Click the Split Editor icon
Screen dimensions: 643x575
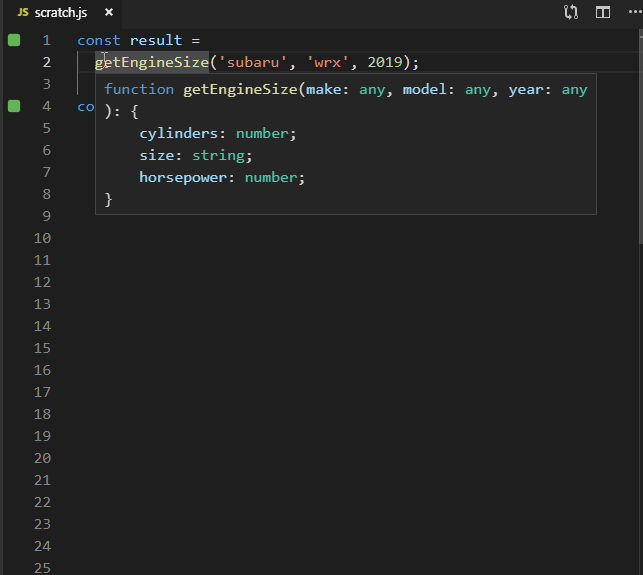tap(603, 13)
